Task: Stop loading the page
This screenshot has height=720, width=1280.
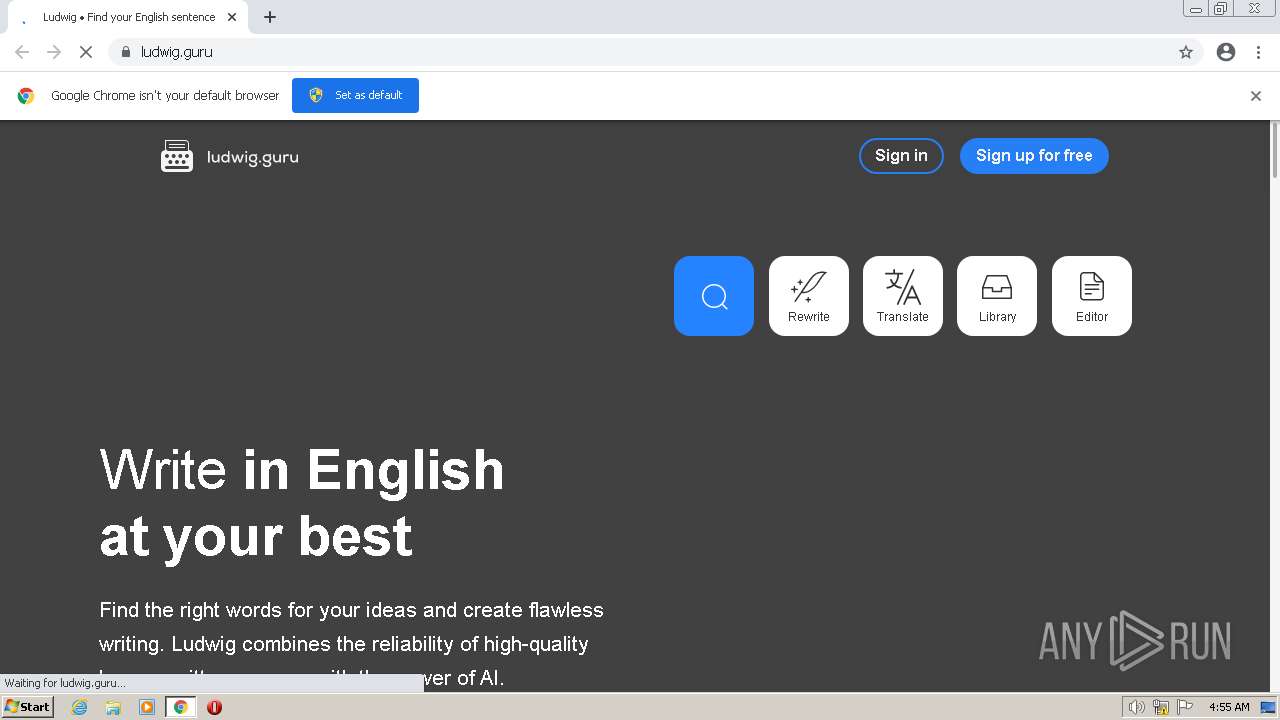Action: [86, 52]
